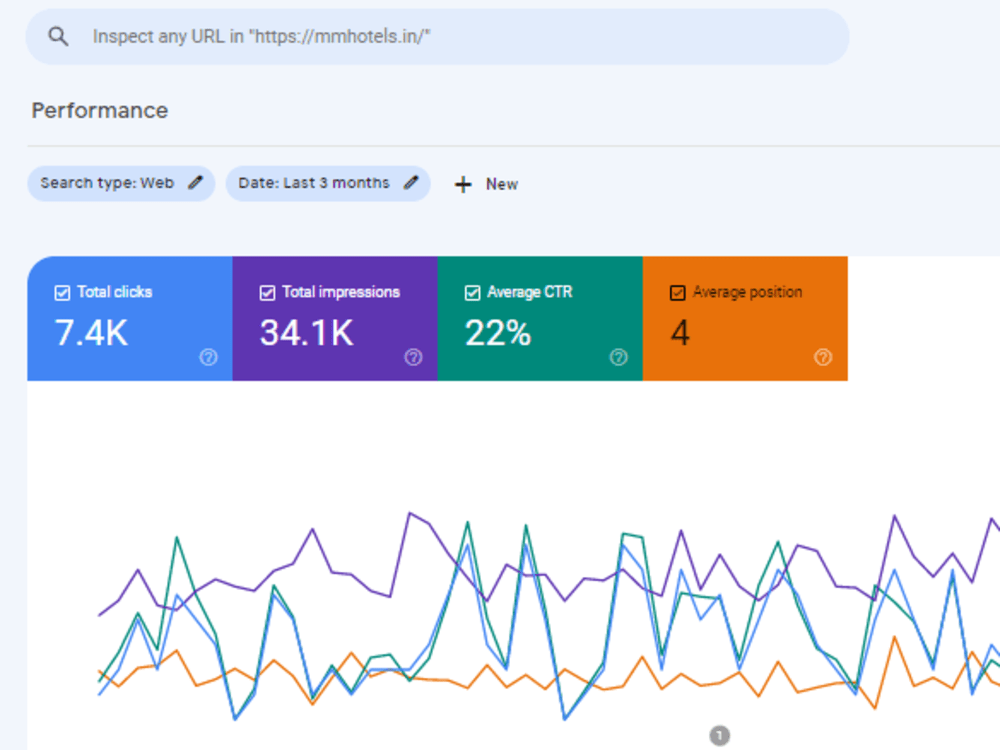Click the gray annotation marker on chart
Viewport: 1000px width, 750px height.
(x=719, y=735)
